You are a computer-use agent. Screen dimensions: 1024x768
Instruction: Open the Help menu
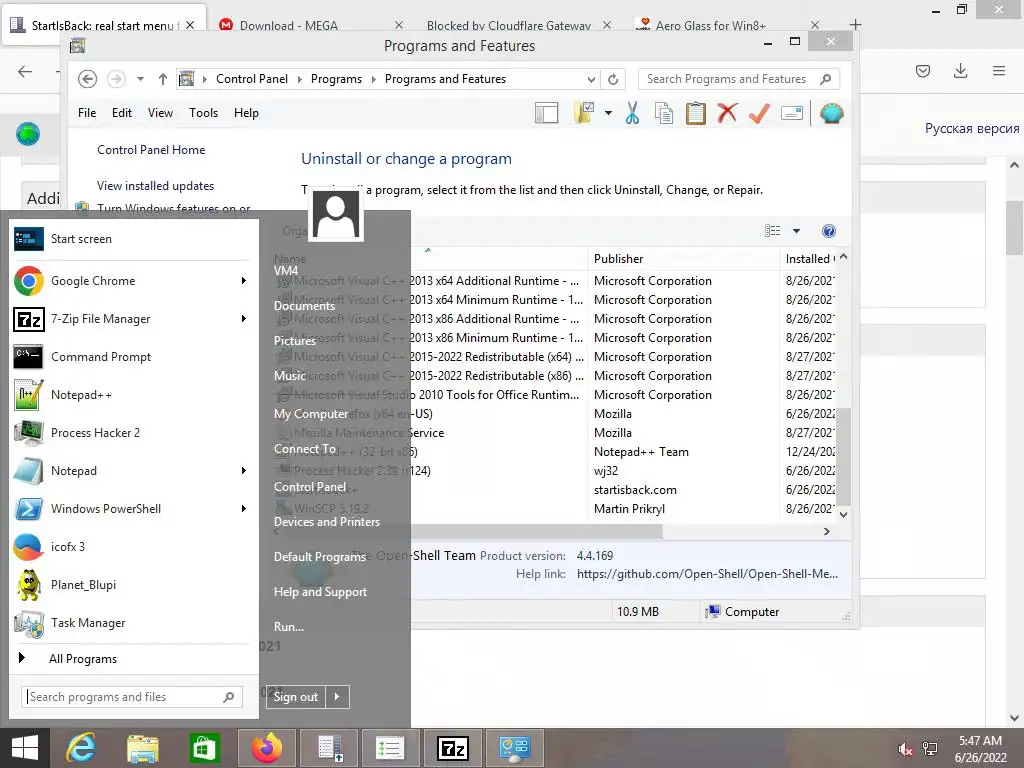tap(246, 113)
